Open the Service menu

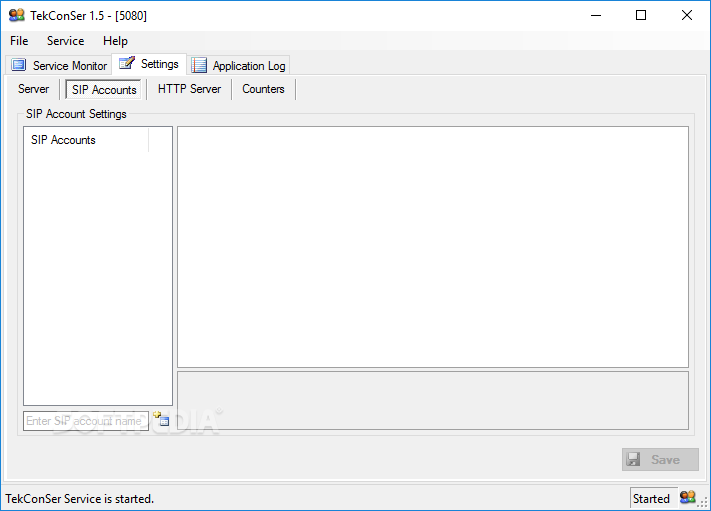pyautogui.click(x=65, y=41)
